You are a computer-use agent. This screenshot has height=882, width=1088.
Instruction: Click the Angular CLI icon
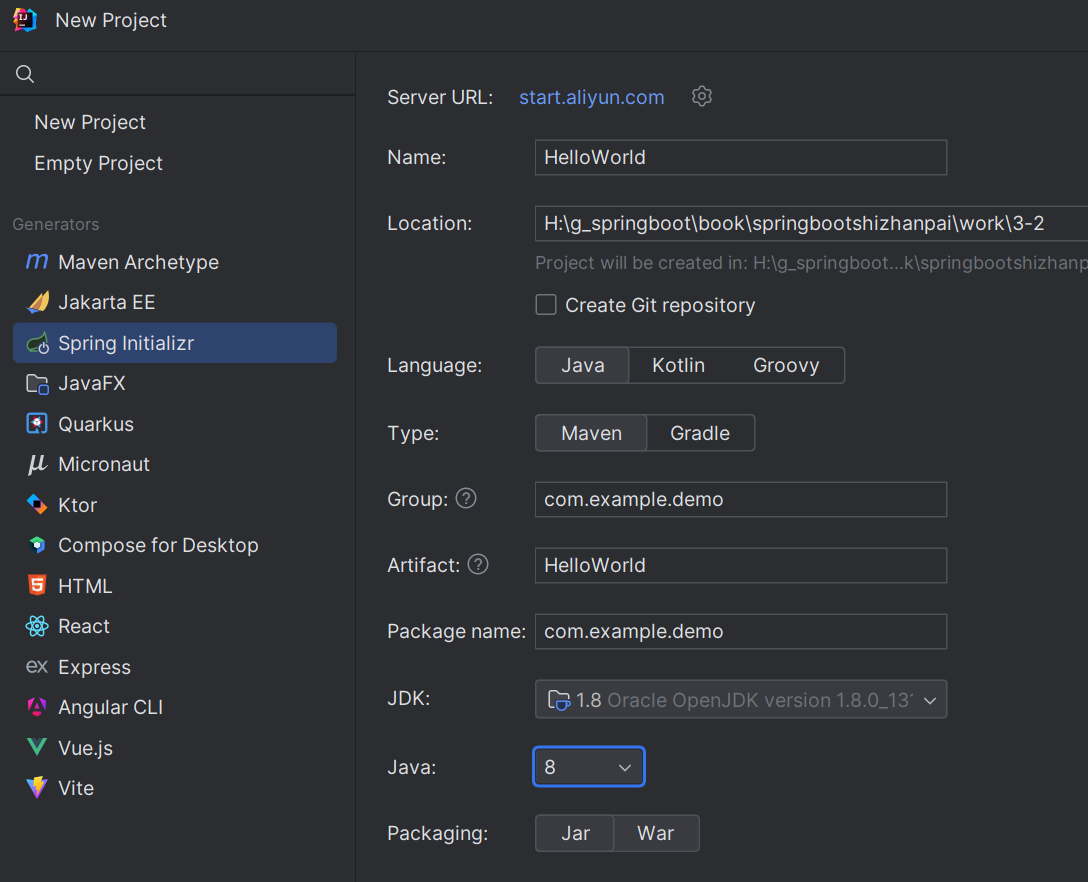point(37,706)
